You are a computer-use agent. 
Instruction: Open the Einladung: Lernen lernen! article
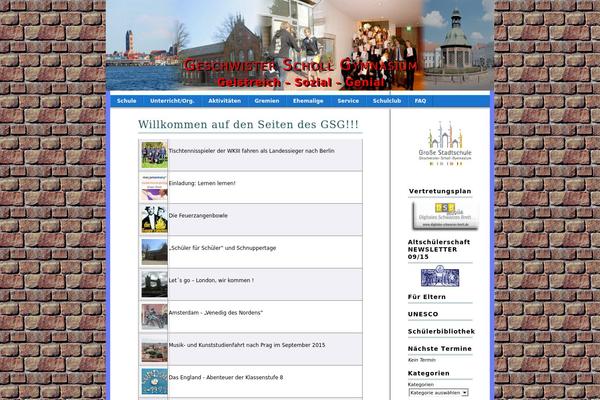[202, 183]
